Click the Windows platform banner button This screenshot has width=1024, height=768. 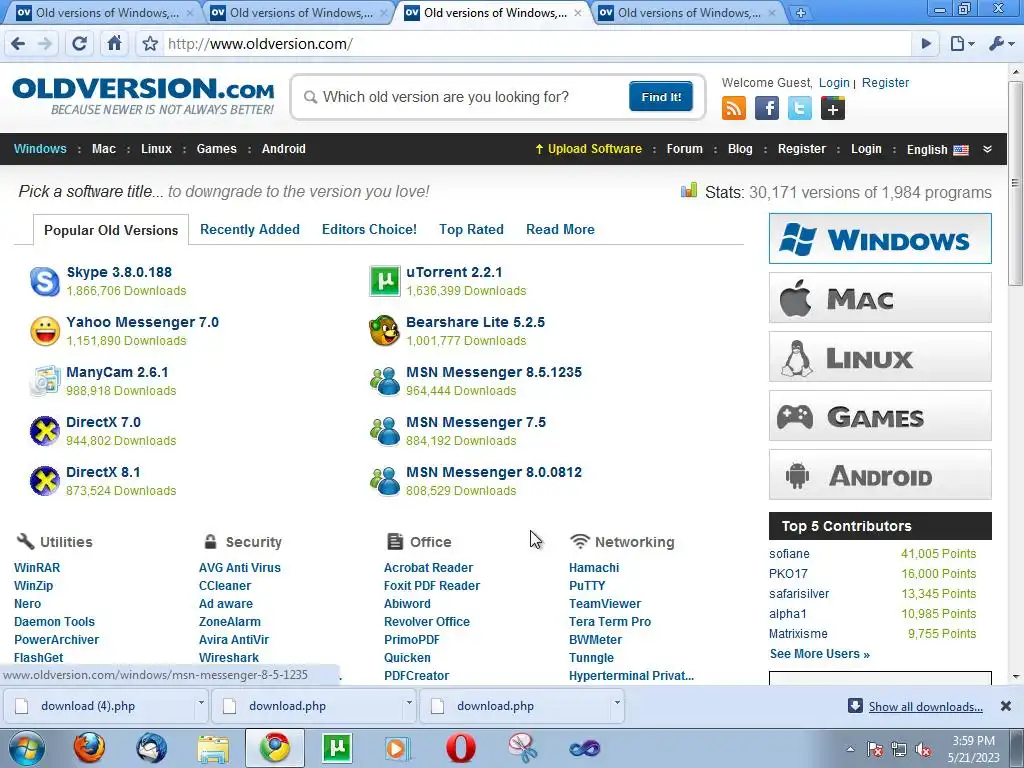coord(880,238)
